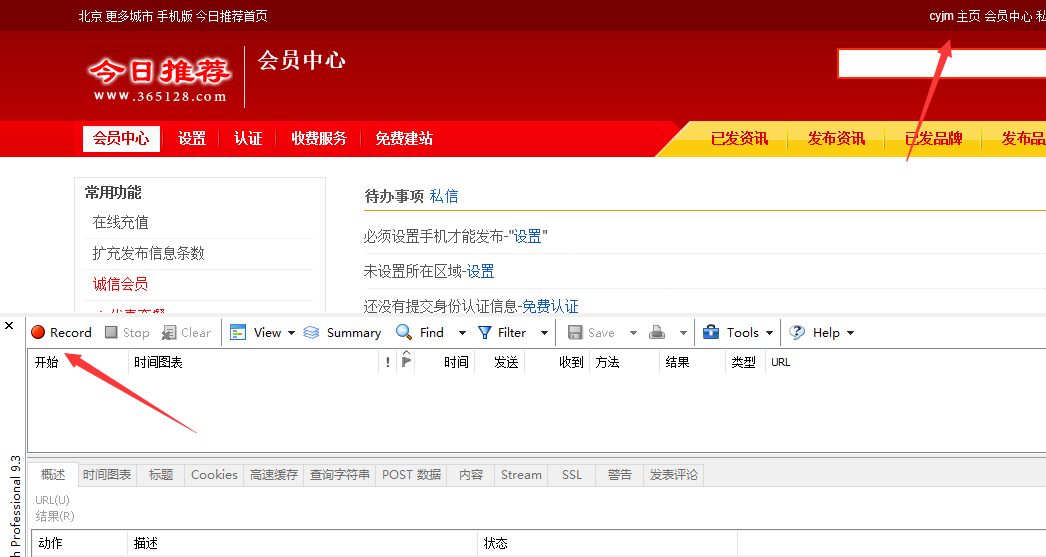Expand the View dropdown arrow
The width and height of the screenshot is (1046, 557).
pos(292,333)
